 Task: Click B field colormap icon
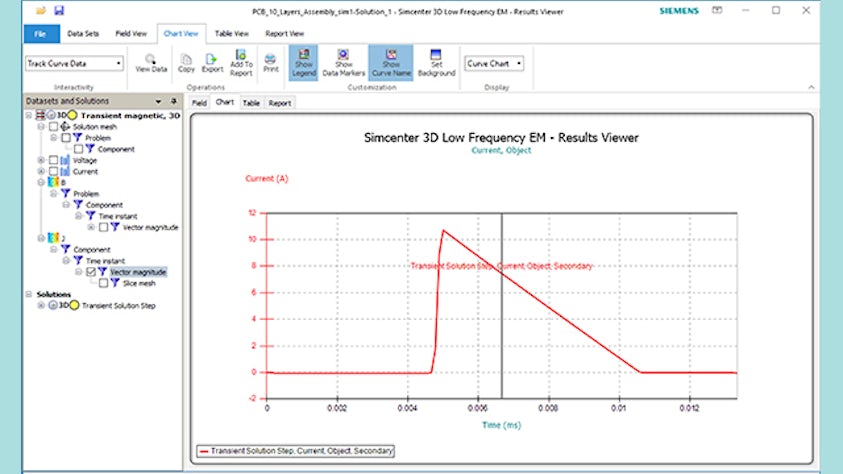53,182
